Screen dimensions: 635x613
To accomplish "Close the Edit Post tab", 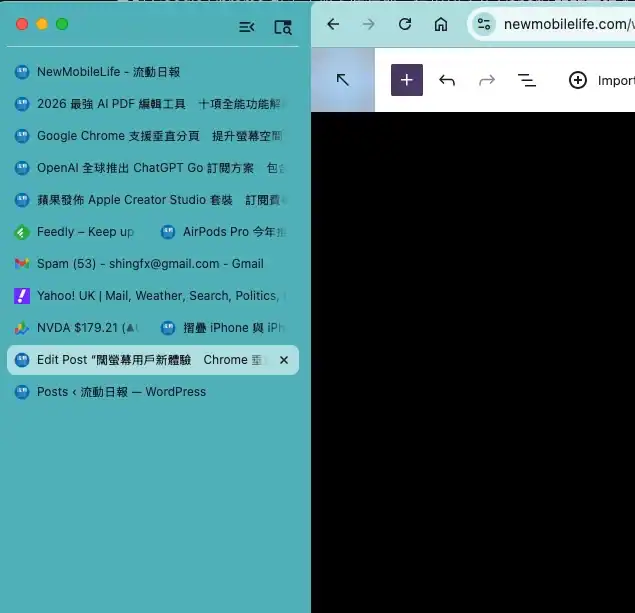I will 284,360.
